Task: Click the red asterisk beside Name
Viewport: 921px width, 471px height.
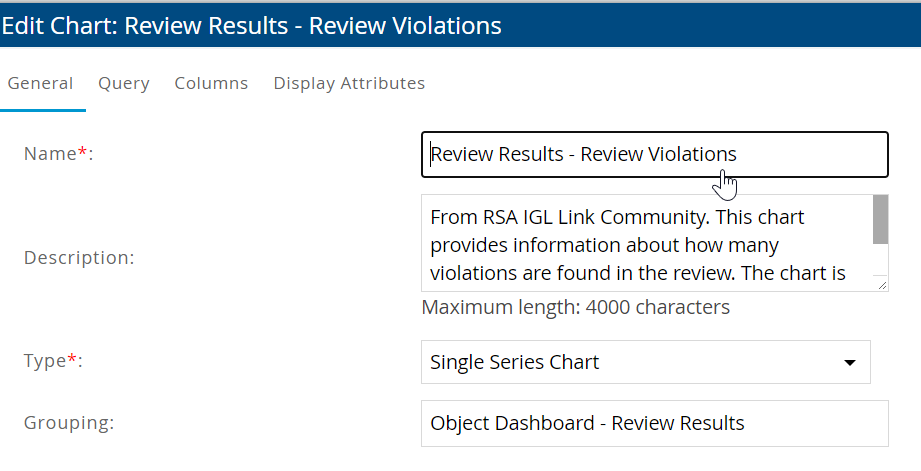Action: [82, 152]
